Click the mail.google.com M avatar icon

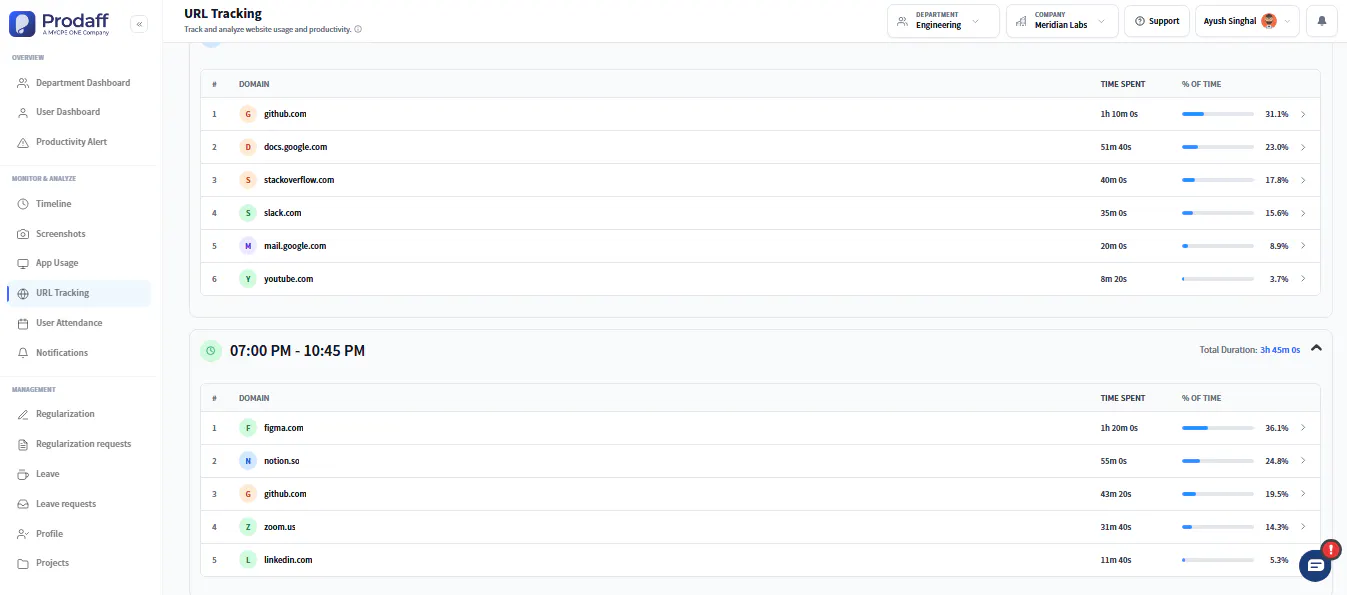[248, 246]
